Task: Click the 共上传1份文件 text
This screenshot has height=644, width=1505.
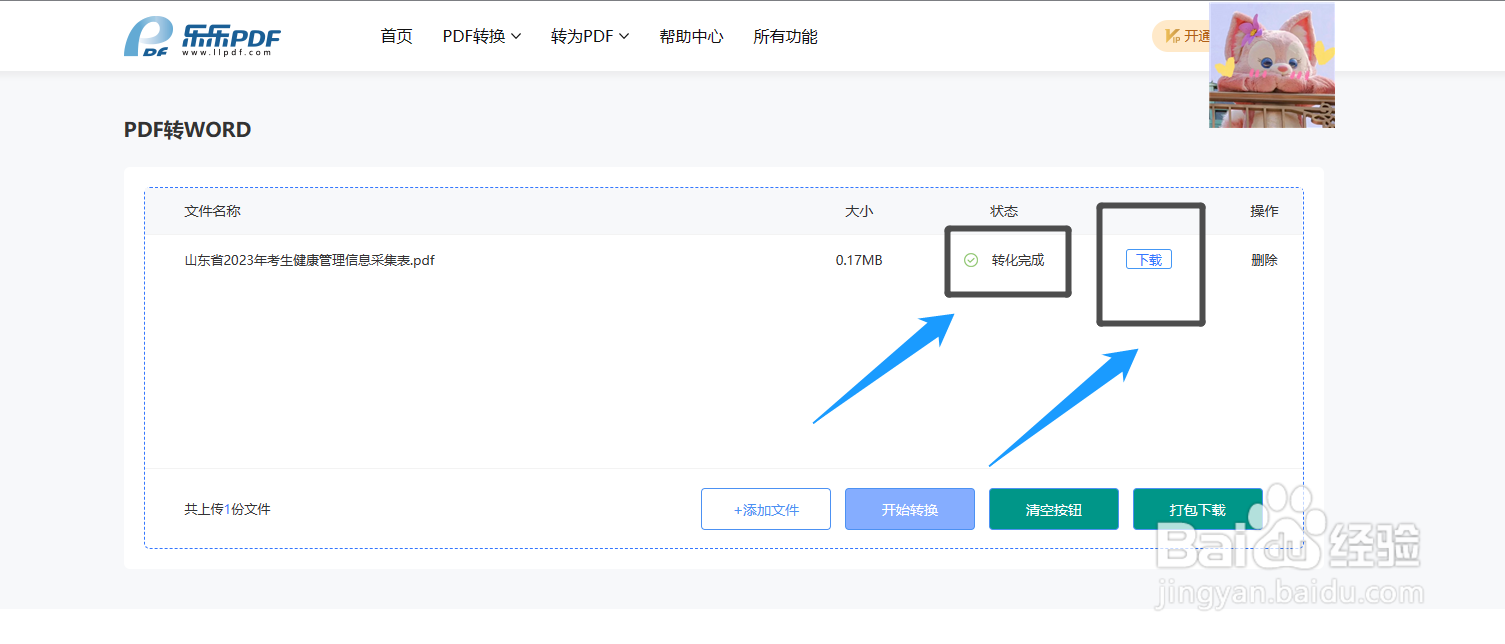Action: 227,509
